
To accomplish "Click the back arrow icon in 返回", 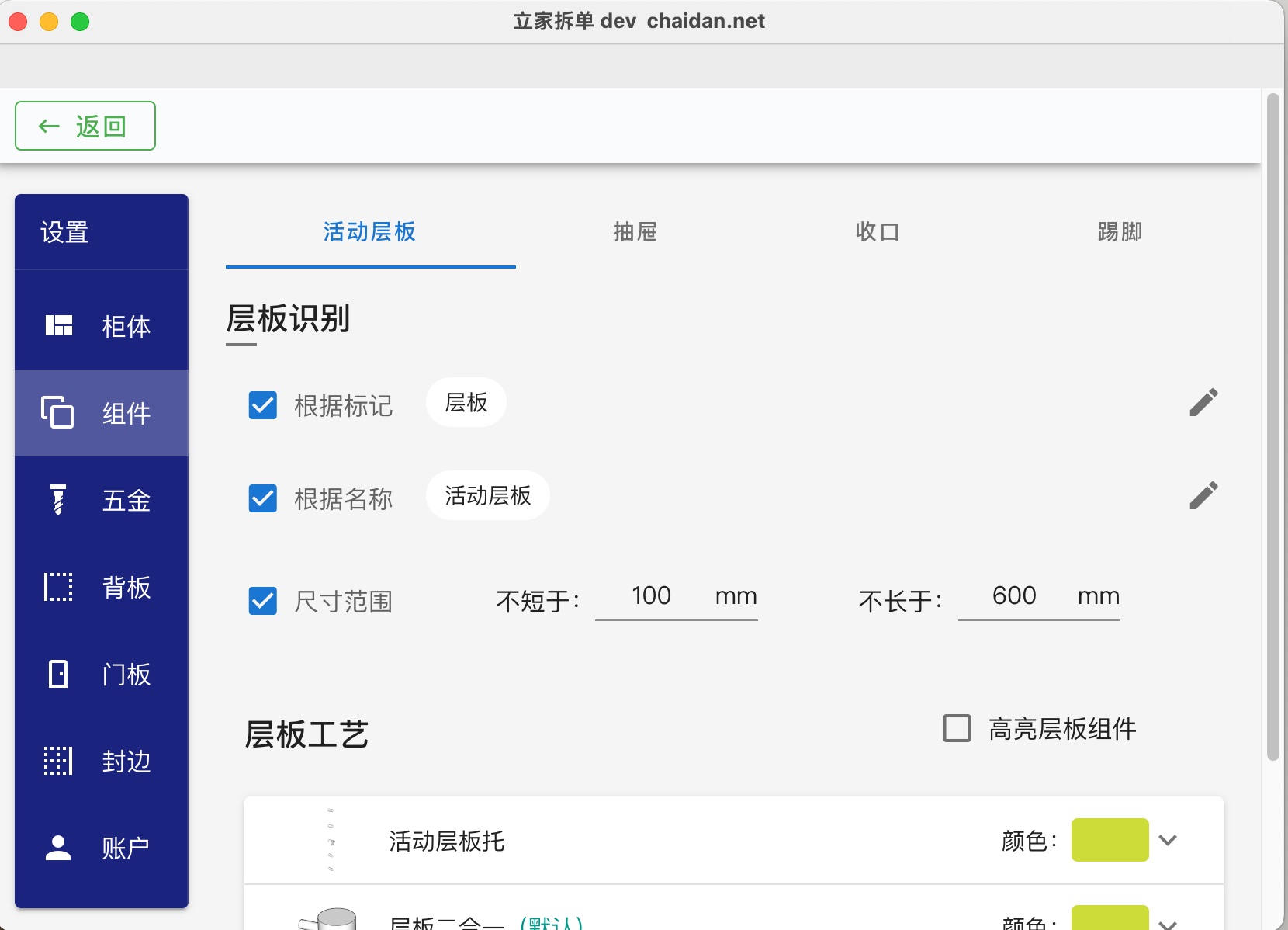I will pos(49,126).
